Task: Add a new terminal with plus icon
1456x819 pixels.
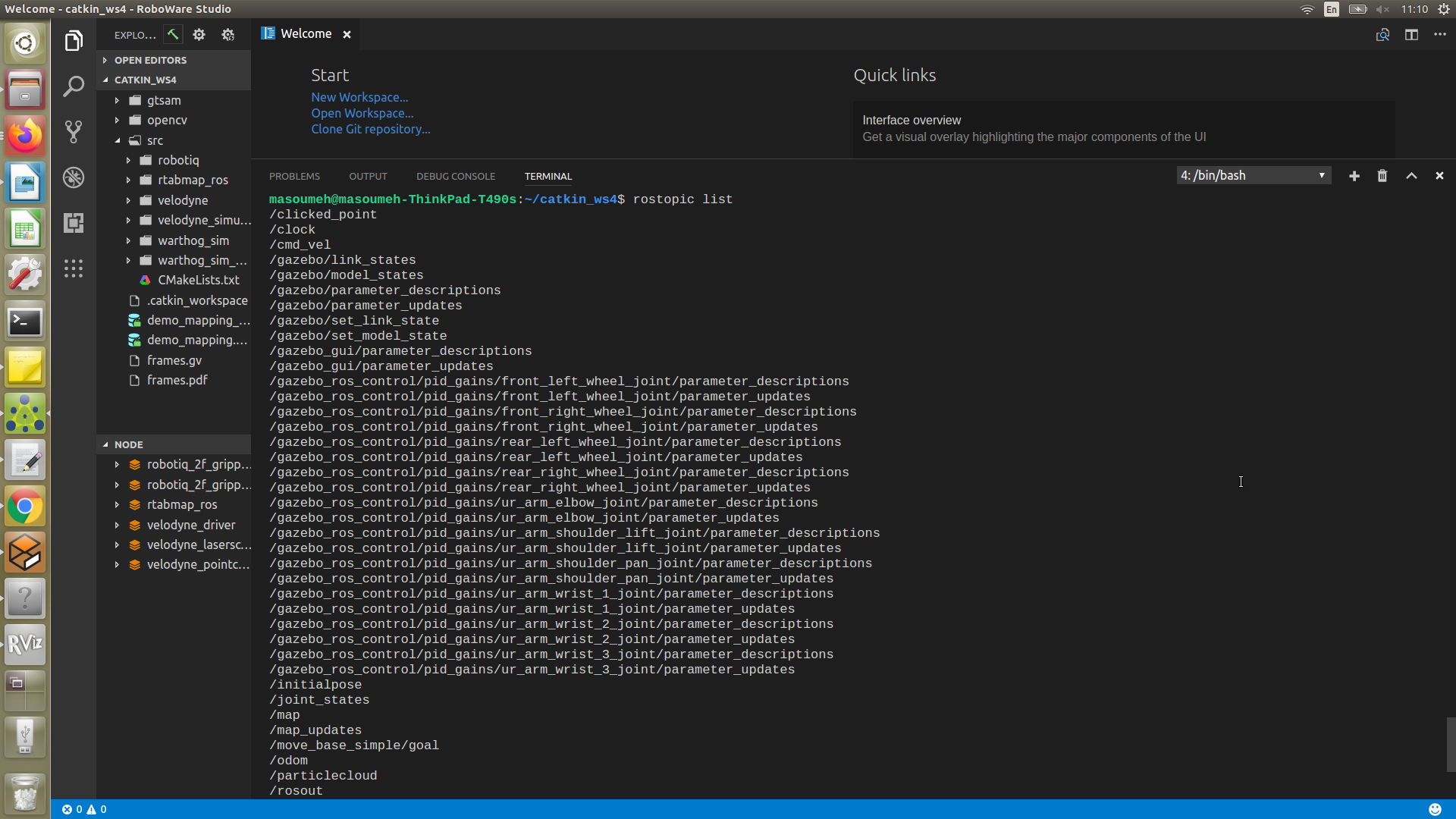Action: [x=1354, y=176]
